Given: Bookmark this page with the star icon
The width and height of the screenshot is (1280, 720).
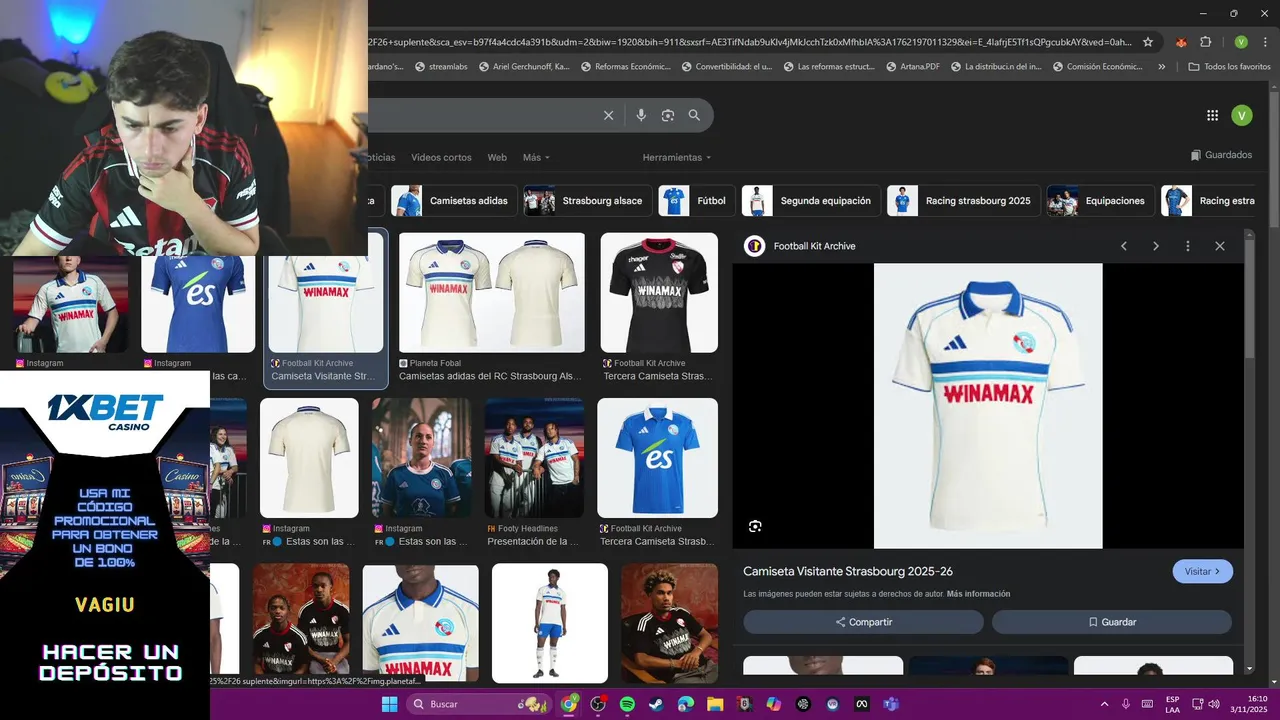Looking at the screenshot, I should (1148, 42).
